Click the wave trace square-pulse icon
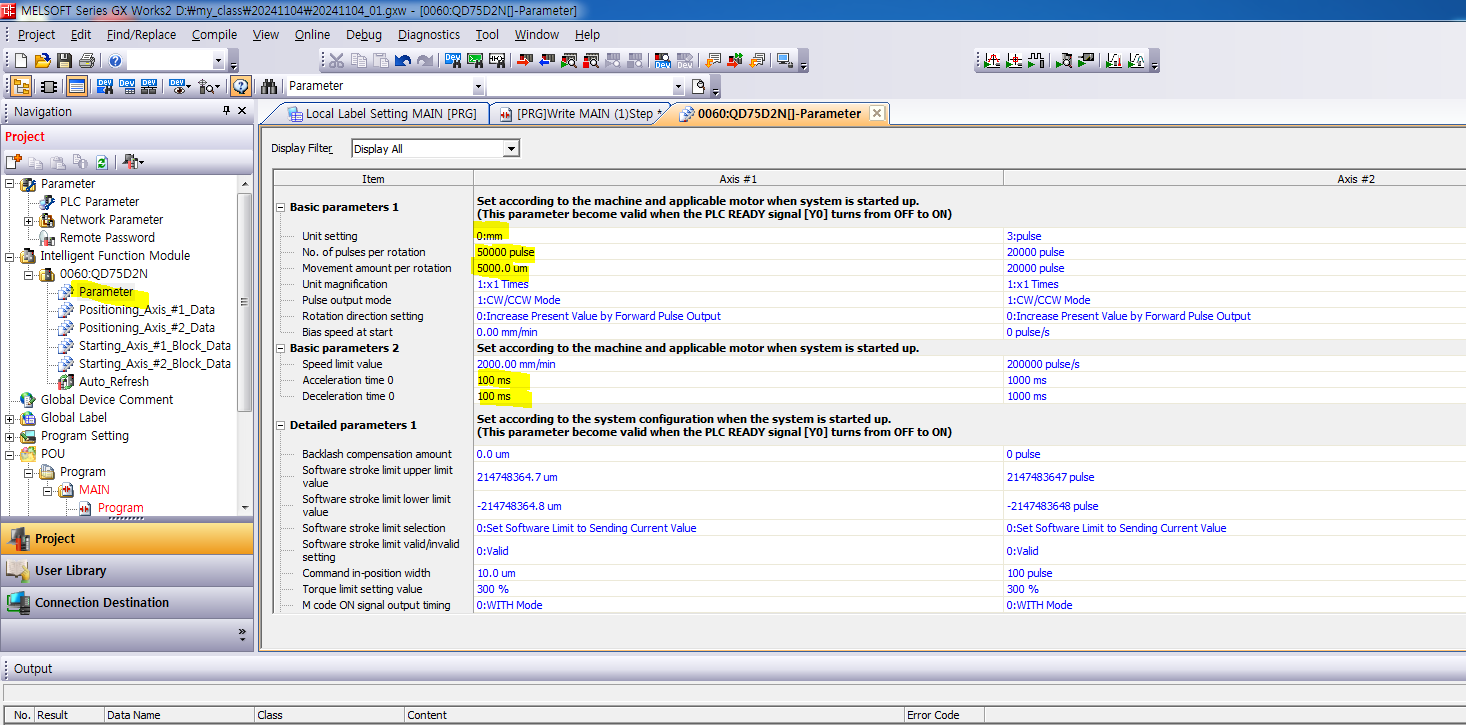The width and height of the screenshot is (1466, 725). 1035,61
